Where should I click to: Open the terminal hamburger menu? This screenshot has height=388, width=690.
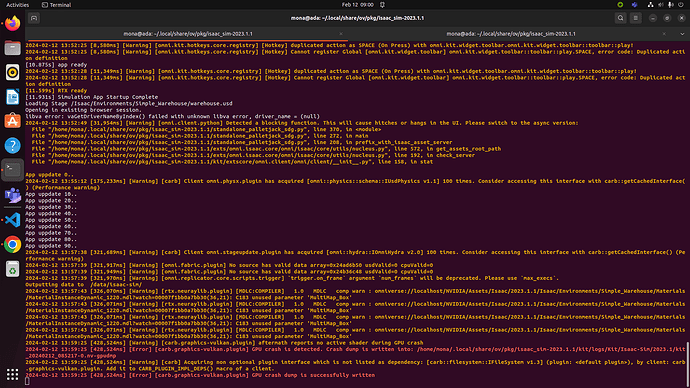(x=635, y=18)
